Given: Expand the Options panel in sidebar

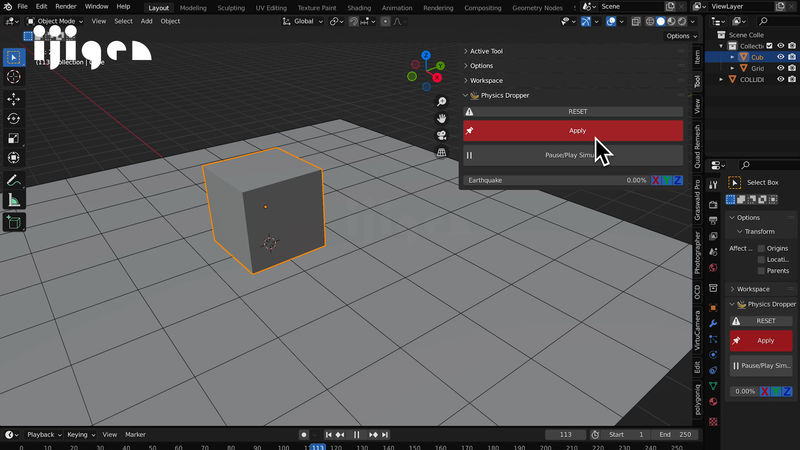Looking at the screenshot, I should point(481,66).
